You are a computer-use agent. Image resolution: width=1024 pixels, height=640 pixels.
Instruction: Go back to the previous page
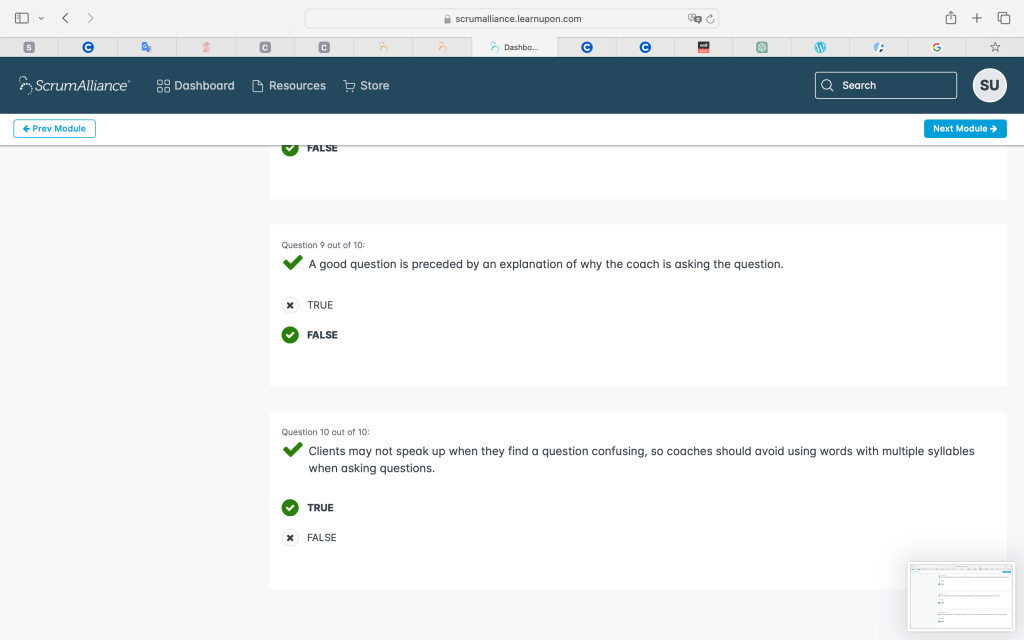click(65, 18)
